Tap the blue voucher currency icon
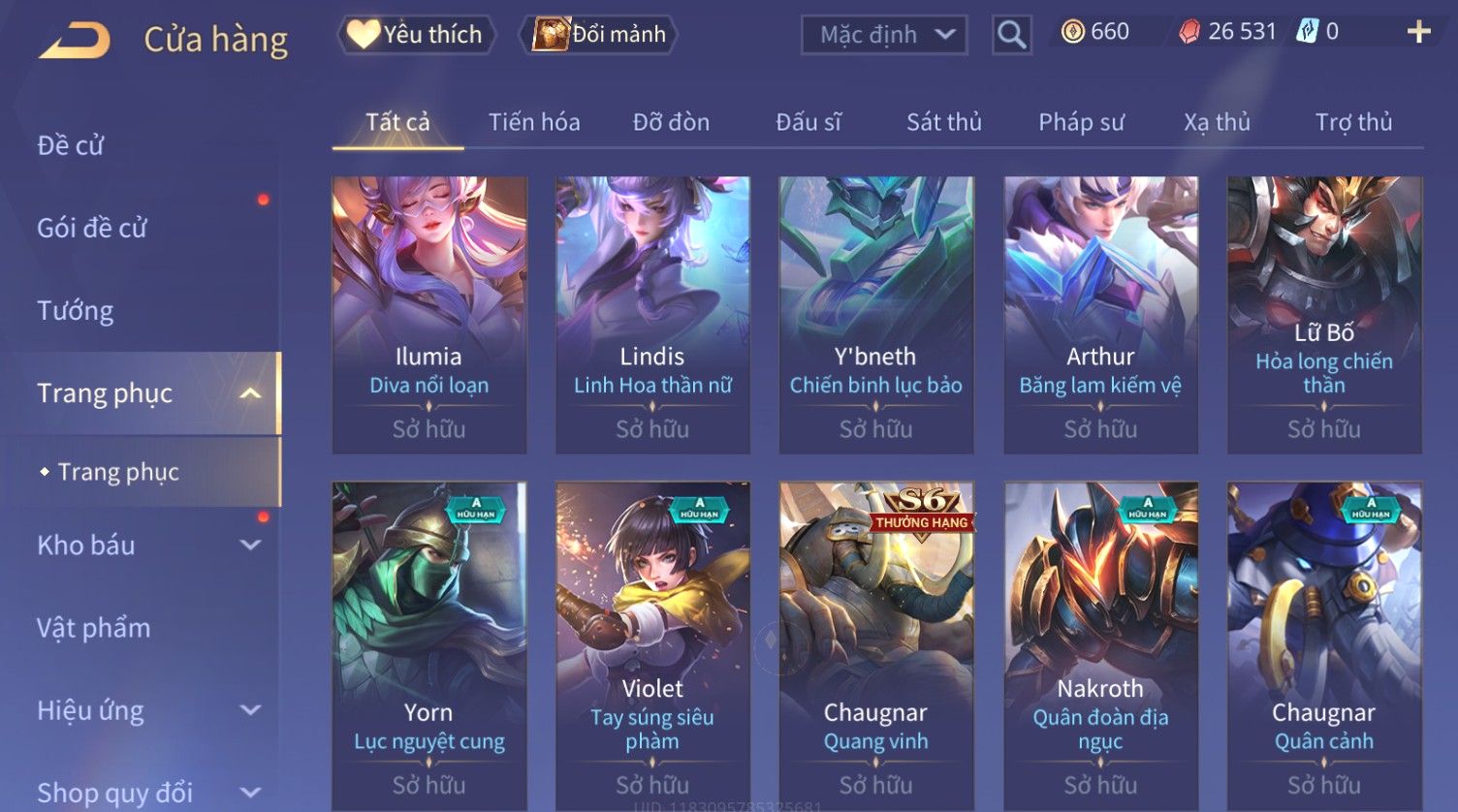The image size is (1458, 812). (1307, 32)
